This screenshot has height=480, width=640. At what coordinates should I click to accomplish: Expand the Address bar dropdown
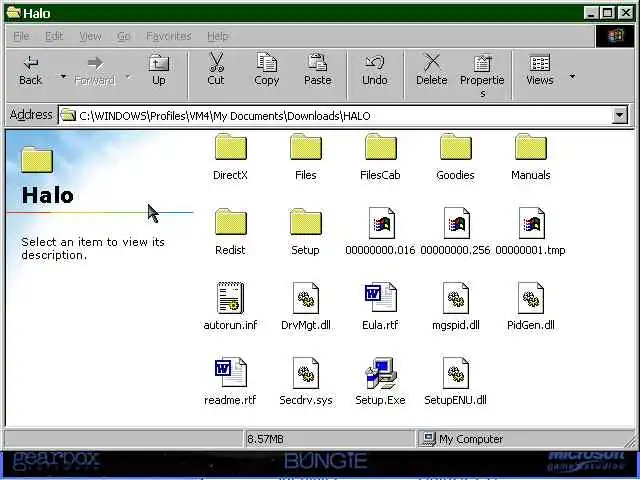pyautogui.click(x=620, y=116)
